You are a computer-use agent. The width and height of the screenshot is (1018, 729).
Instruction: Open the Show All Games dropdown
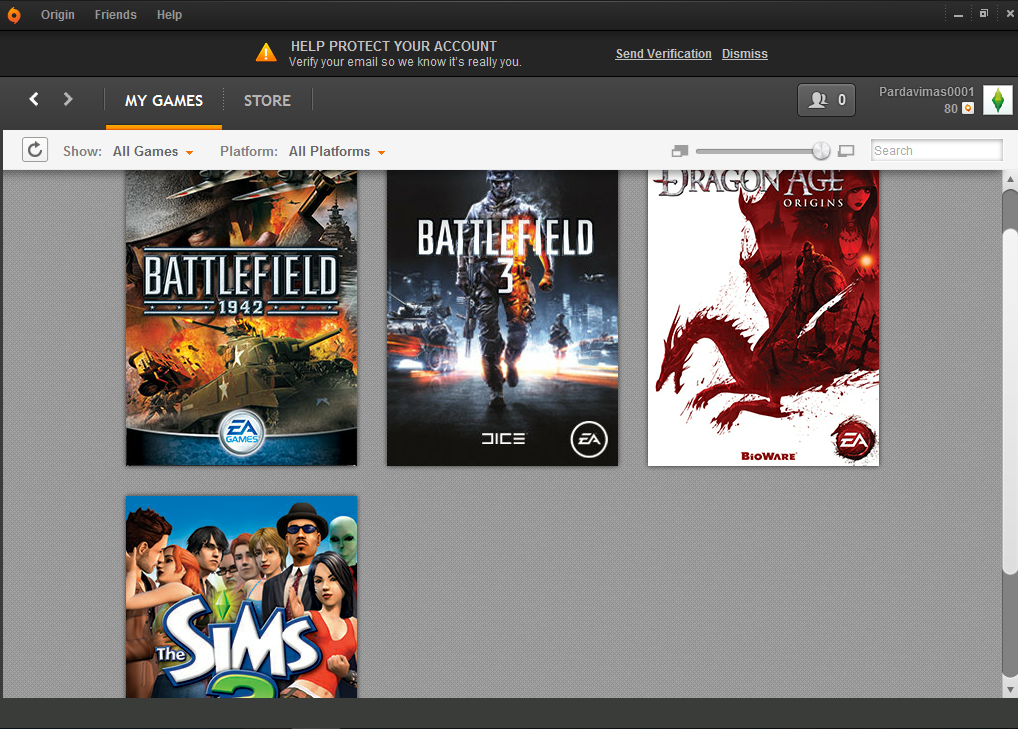(x=153, y=151)
